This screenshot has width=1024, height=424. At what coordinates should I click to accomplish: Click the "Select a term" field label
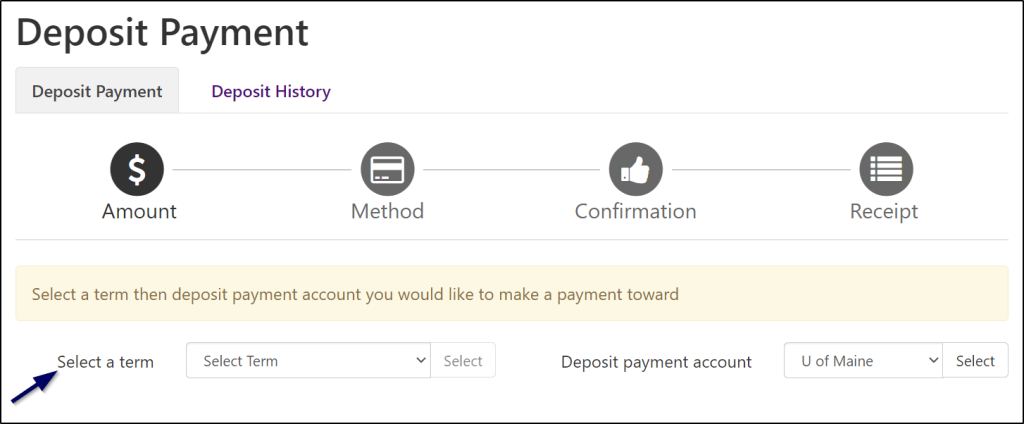105,362
